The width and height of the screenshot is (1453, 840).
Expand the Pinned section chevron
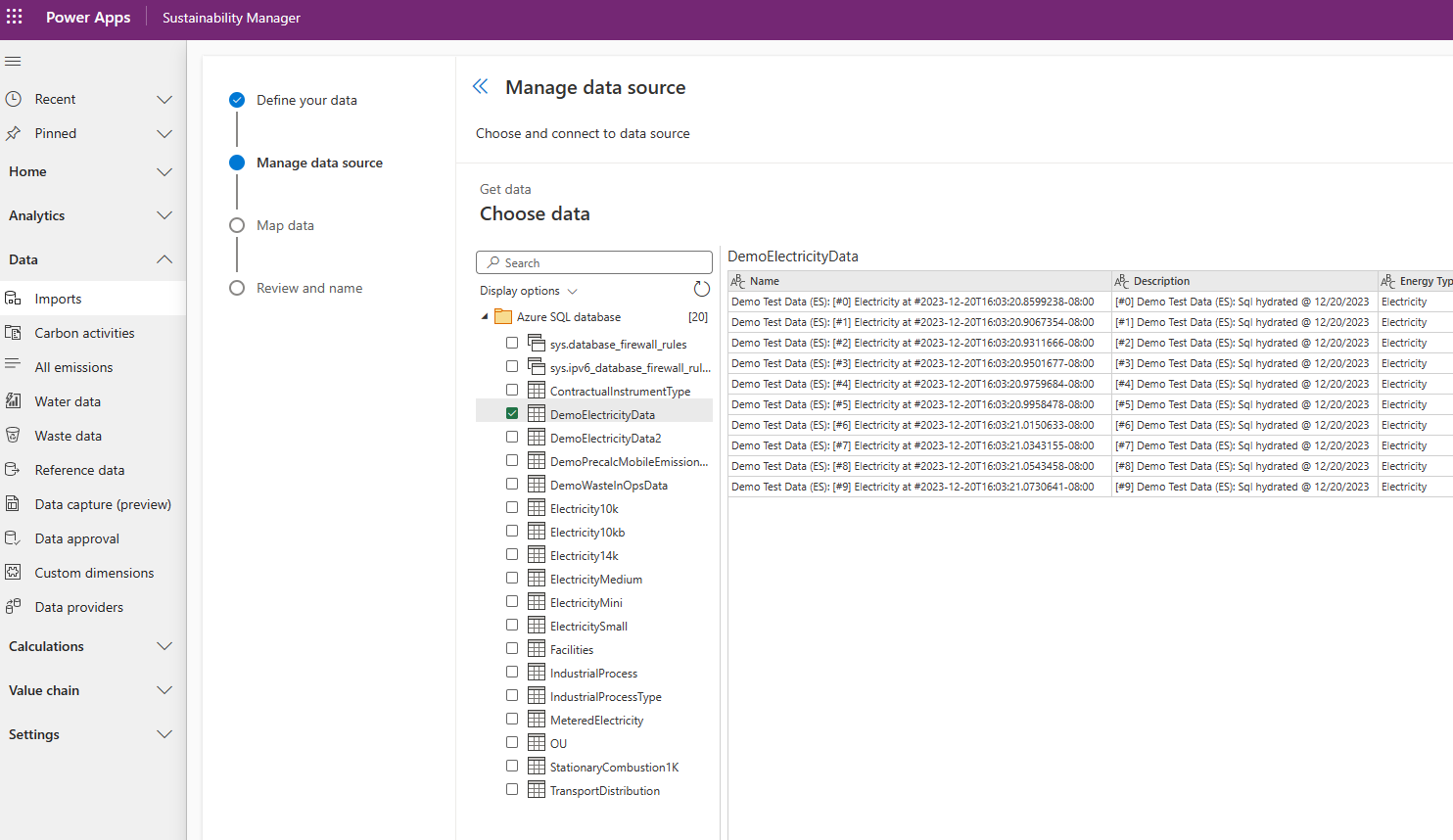(x=164, y=133)
